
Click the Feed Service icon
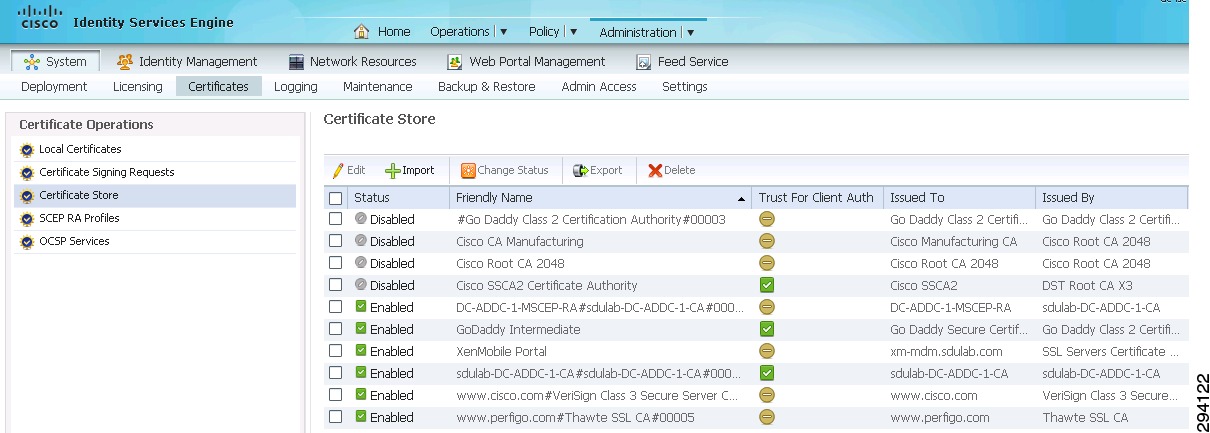644,62
